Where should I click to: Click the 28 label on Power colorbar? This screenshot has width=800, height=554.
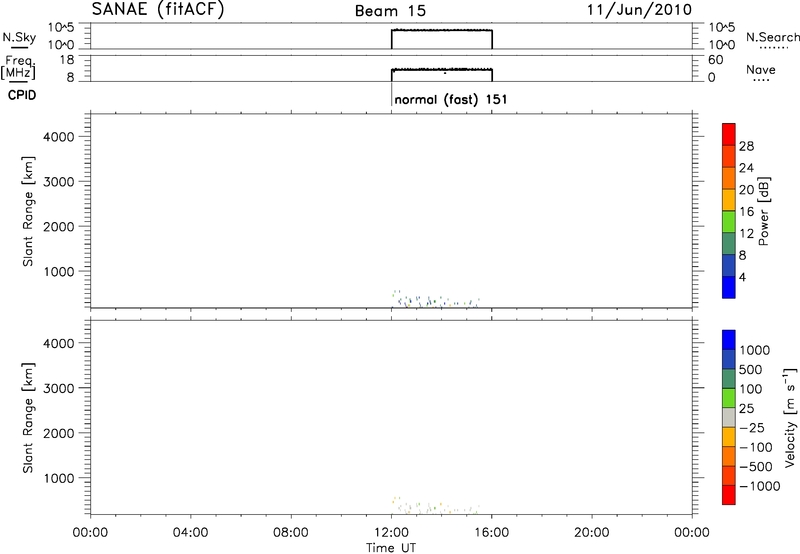[746, 146]
